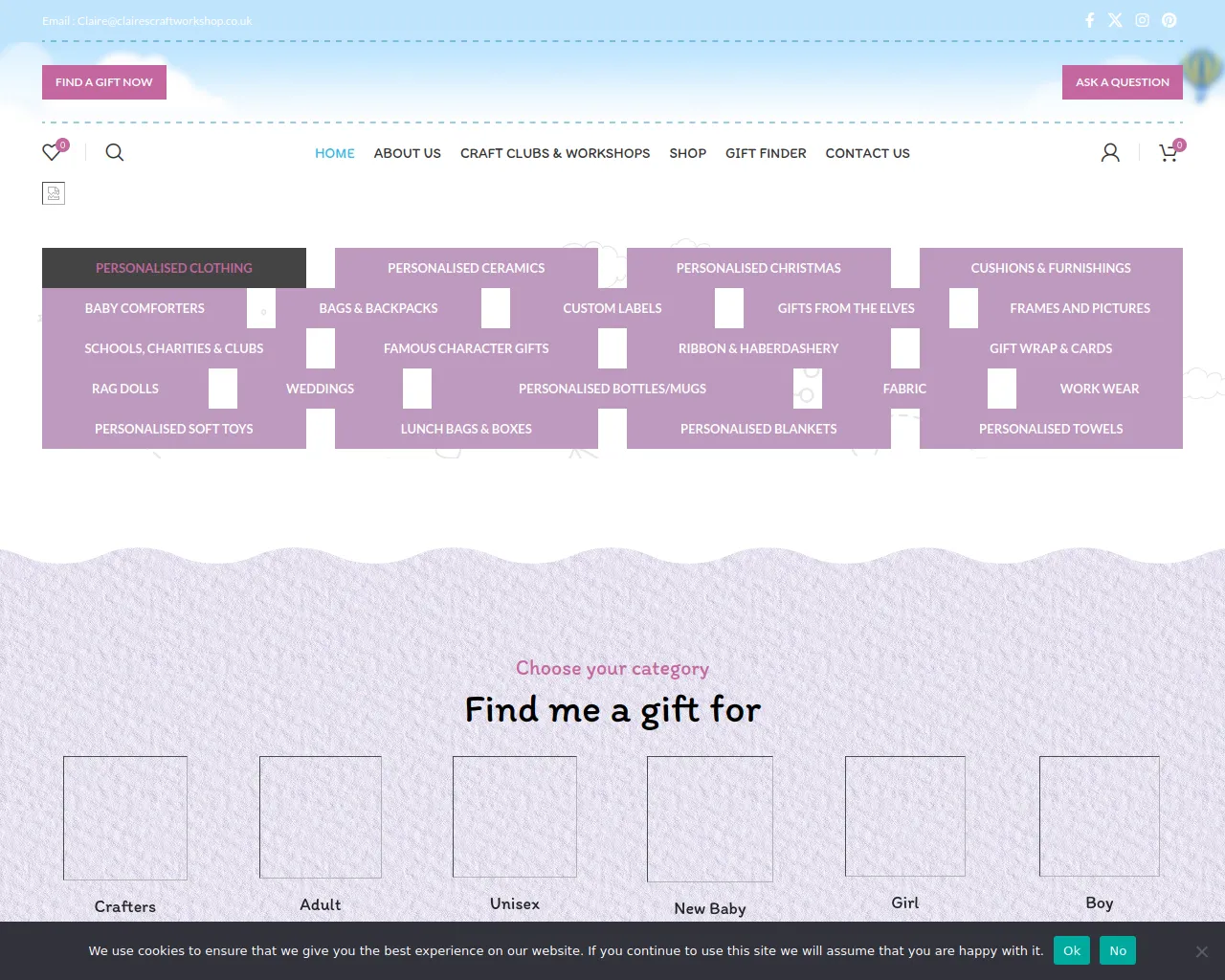Select the Personalised Christmas category
1225x980 pixels.
[759, 268]
